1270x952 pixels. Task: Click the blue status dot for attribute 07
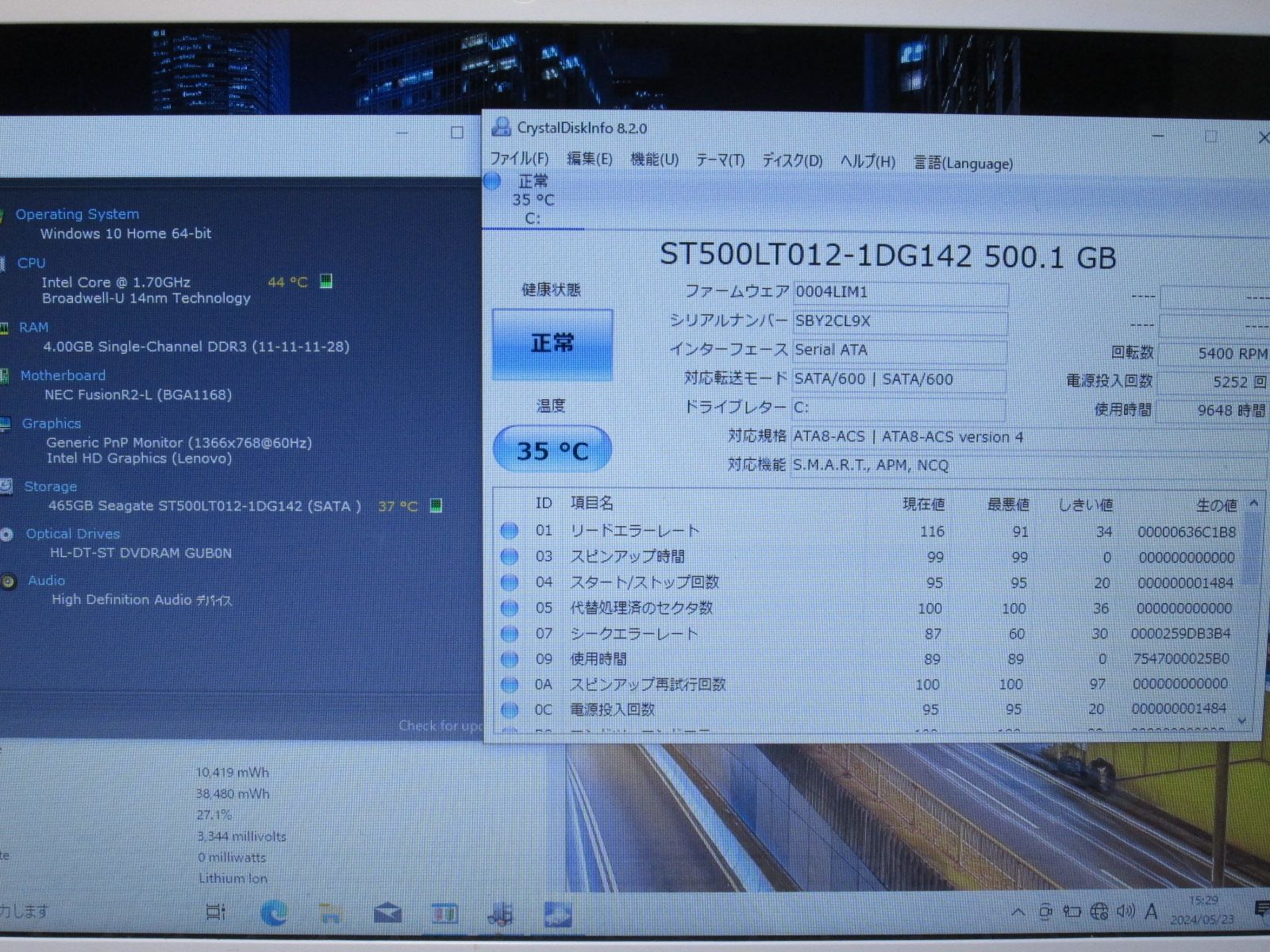pos(510,634)
